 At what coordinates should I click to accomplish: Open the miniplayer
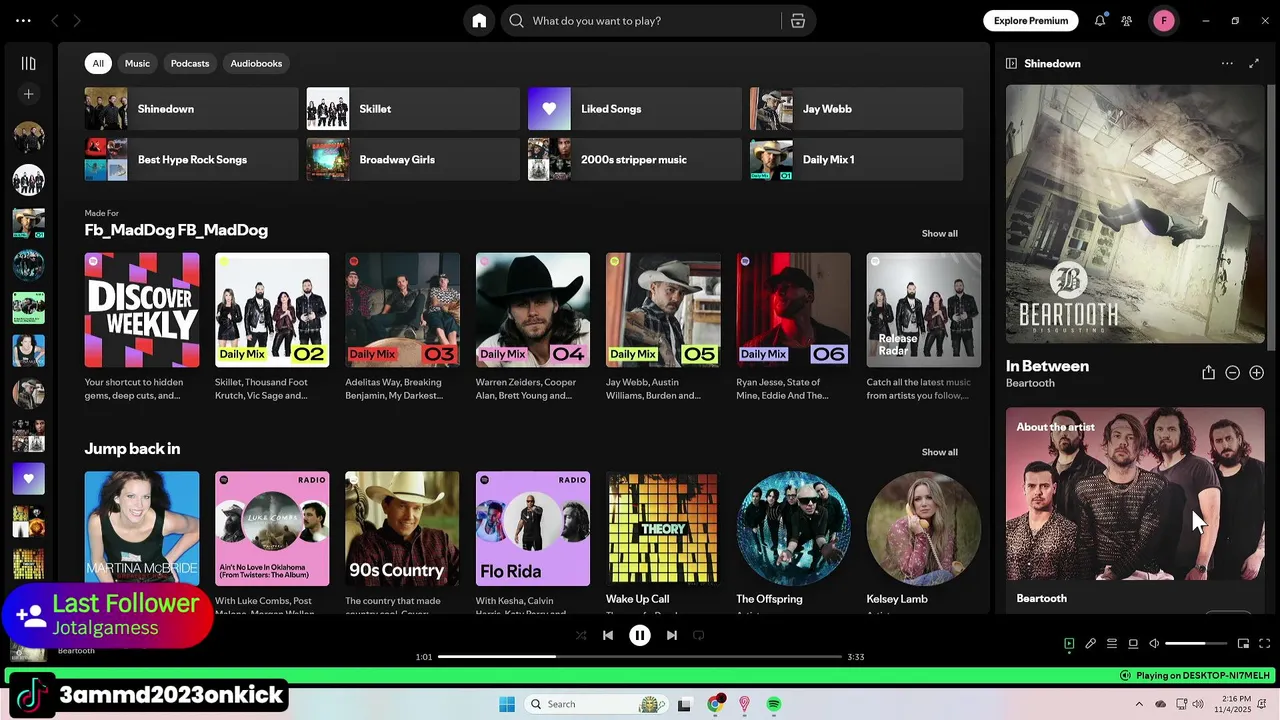(1243, 644)
